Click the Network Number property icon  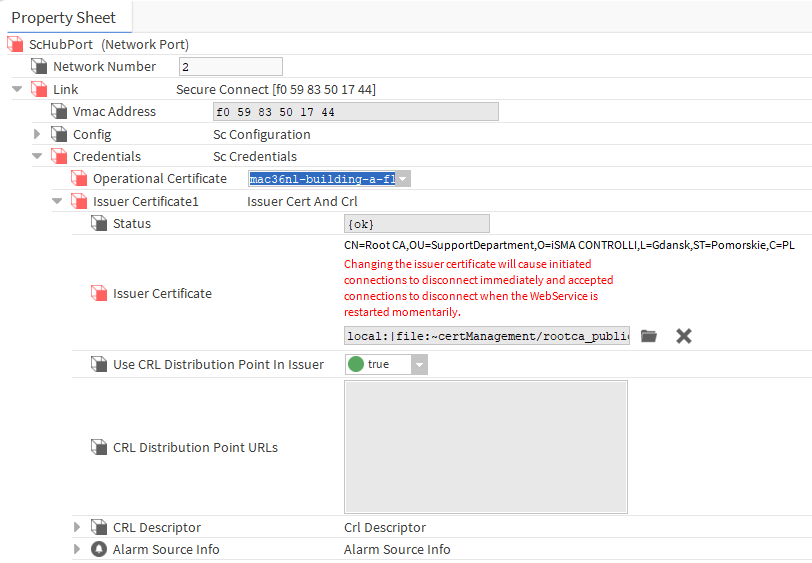(39, 66)
